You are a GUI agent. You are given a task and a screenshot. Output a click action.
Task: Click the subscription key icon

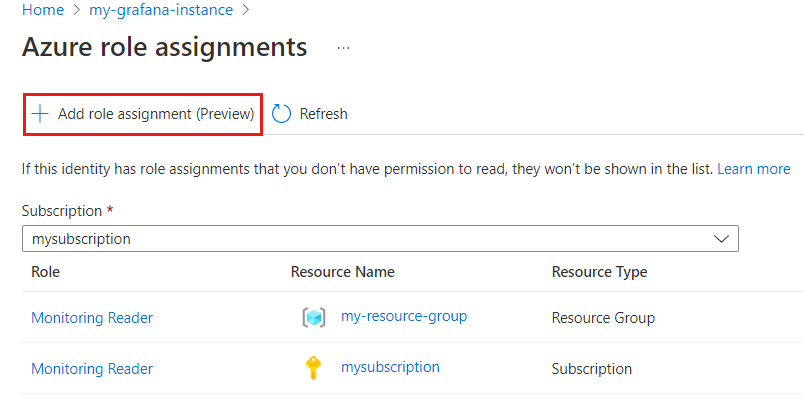coord(314,368)
